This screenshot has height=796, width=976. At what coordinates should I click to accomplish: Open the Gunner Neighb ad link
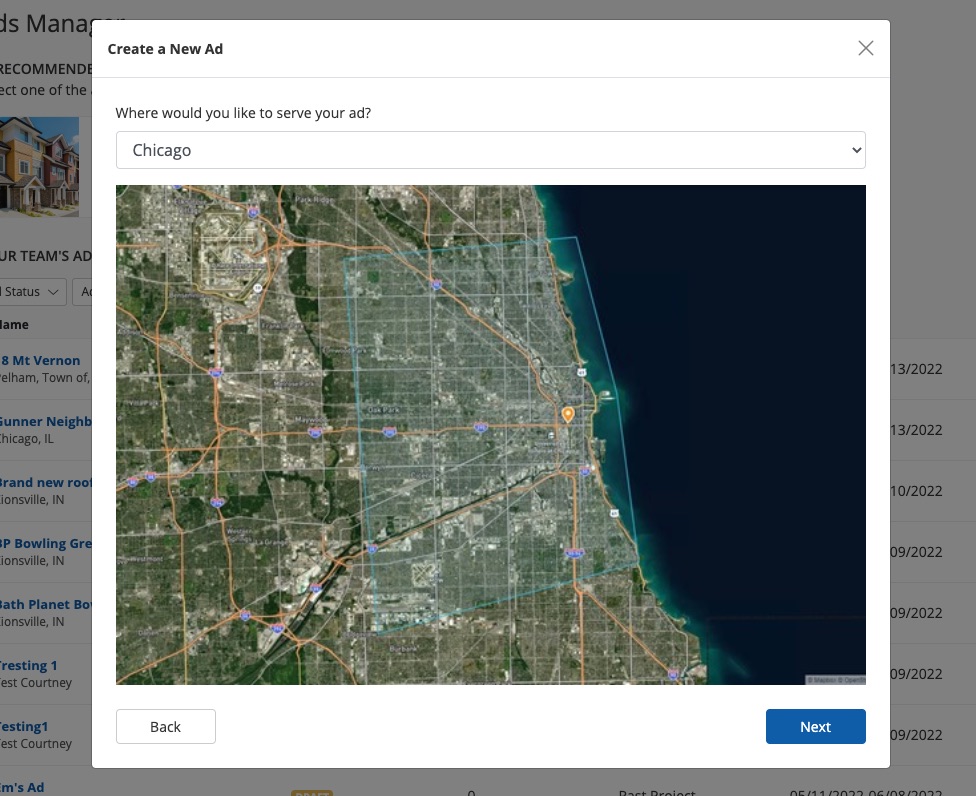tap(46, 421)
